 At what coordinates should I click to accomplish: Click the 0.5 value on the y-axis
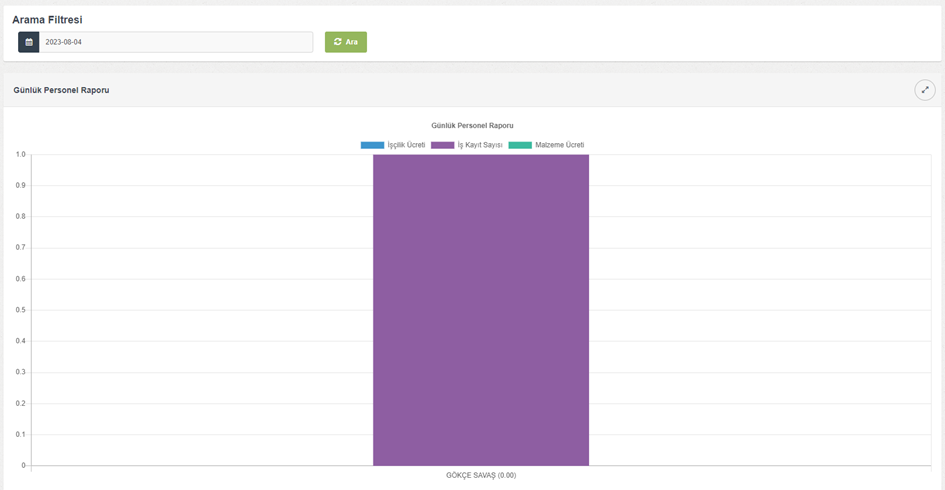click(20, 310)
